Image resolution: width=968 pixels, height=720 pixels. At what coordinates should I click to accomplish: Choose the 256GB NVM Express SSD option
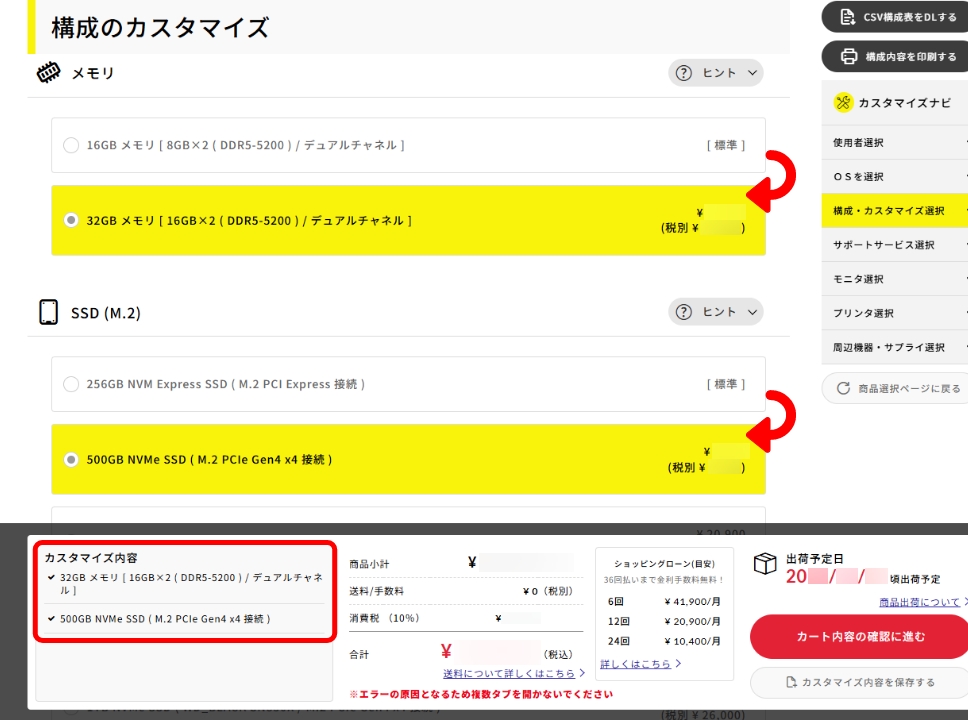point(71,384)
